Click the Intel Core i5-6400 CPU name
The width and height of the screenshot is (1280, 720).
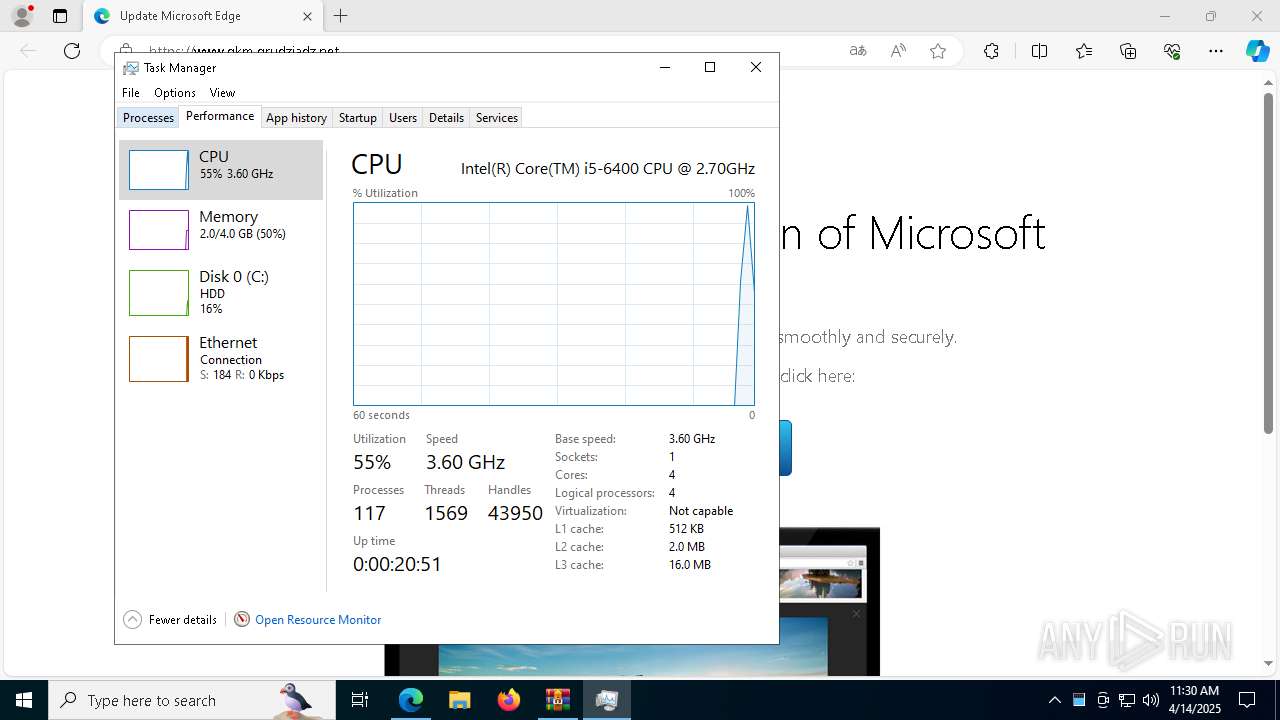pos(608,169)
